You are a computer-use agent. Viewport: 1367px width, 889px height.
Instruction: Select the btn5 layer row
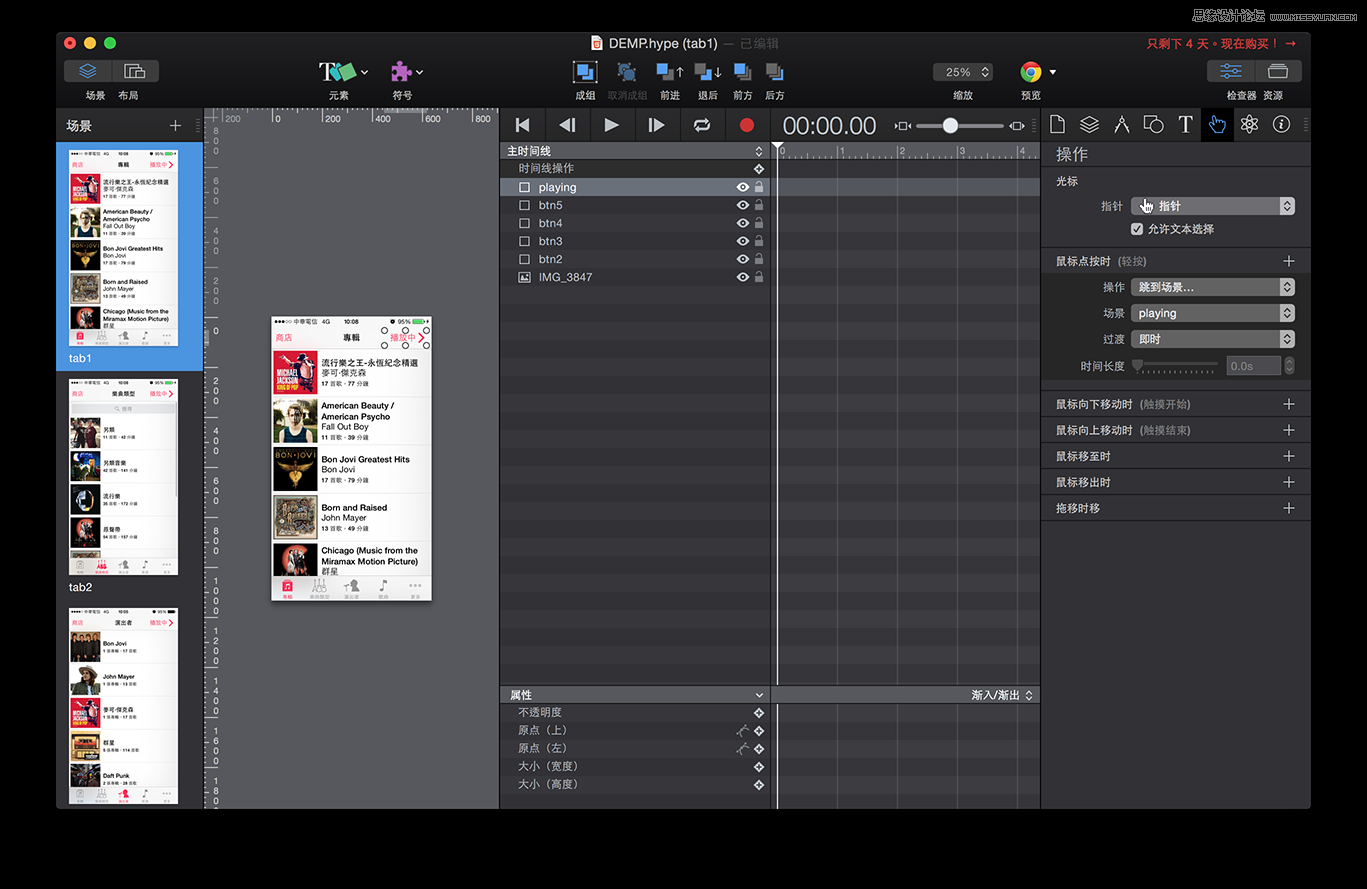pos(635,205)
